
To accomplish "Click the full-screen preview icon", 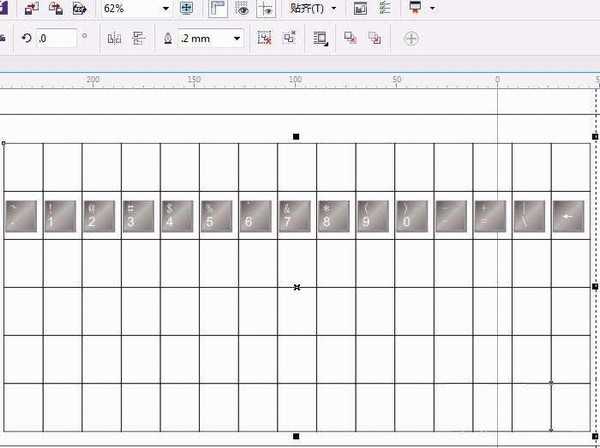I will coord(186,8).
